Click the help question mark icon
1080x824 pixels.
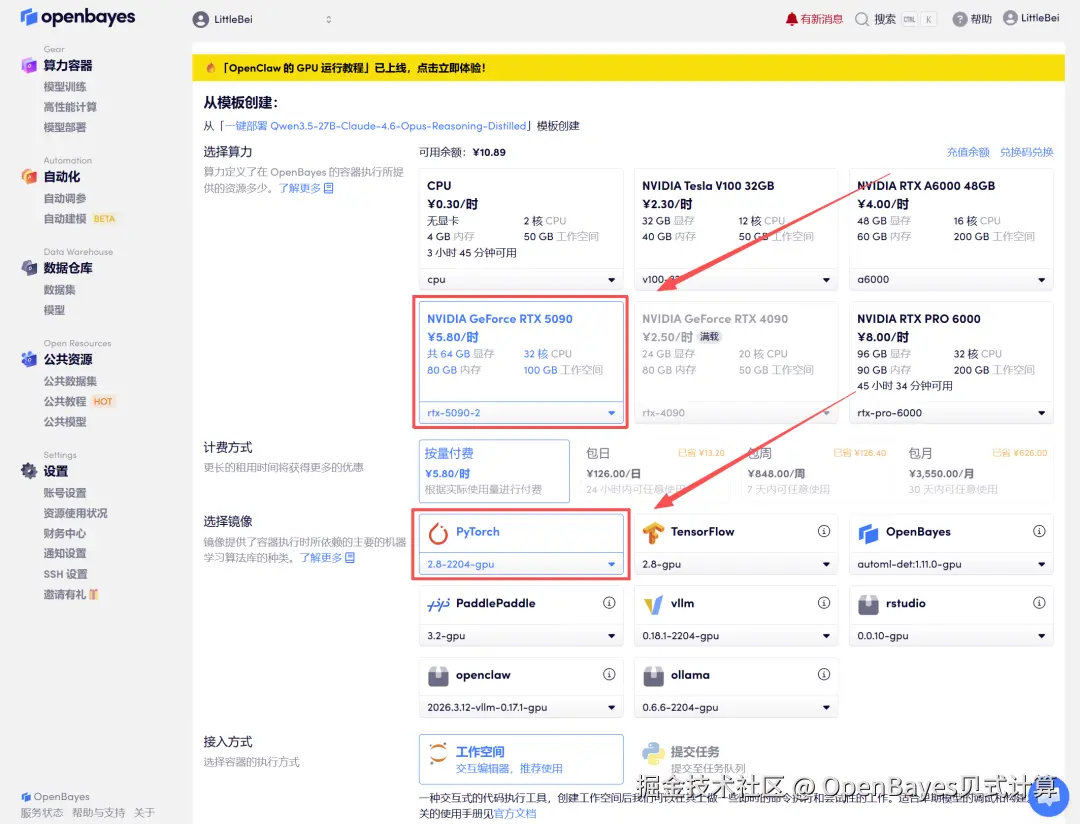pos(959,19)
